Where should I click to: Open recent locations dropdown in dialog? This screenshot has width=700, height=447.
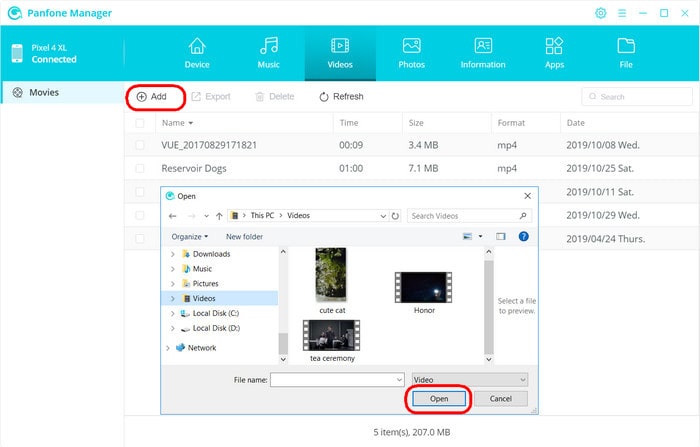(x=206, y=216)
